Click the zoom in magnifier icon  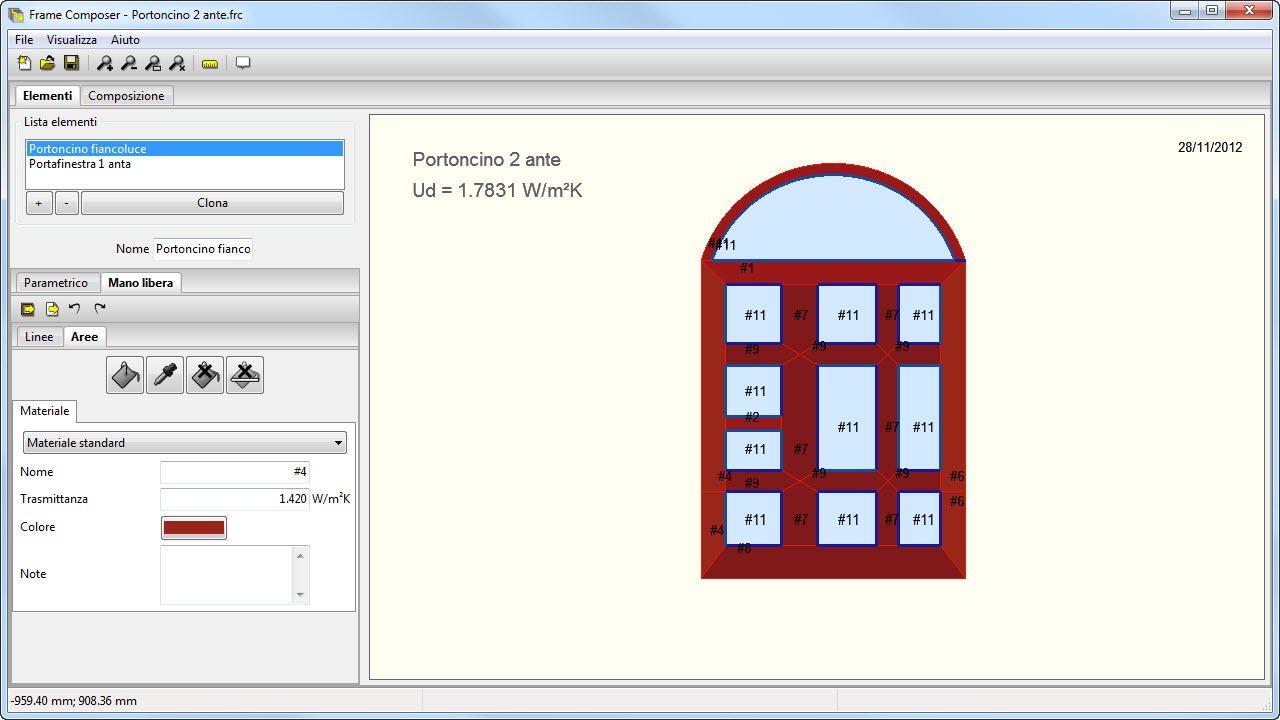coord(105,64)
